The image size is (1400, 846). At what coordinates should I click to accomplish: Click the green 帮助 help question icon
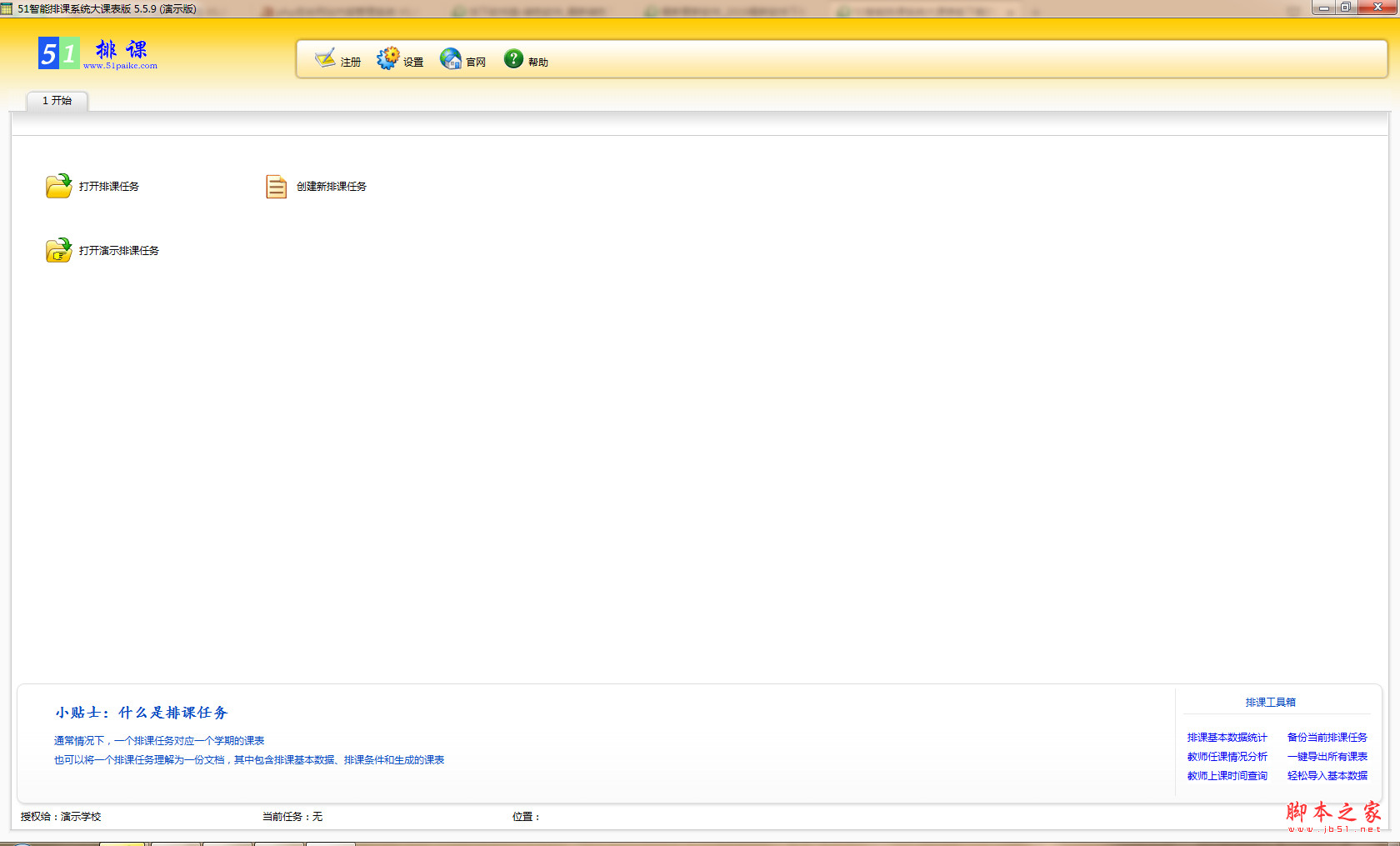tap(513, 58)
